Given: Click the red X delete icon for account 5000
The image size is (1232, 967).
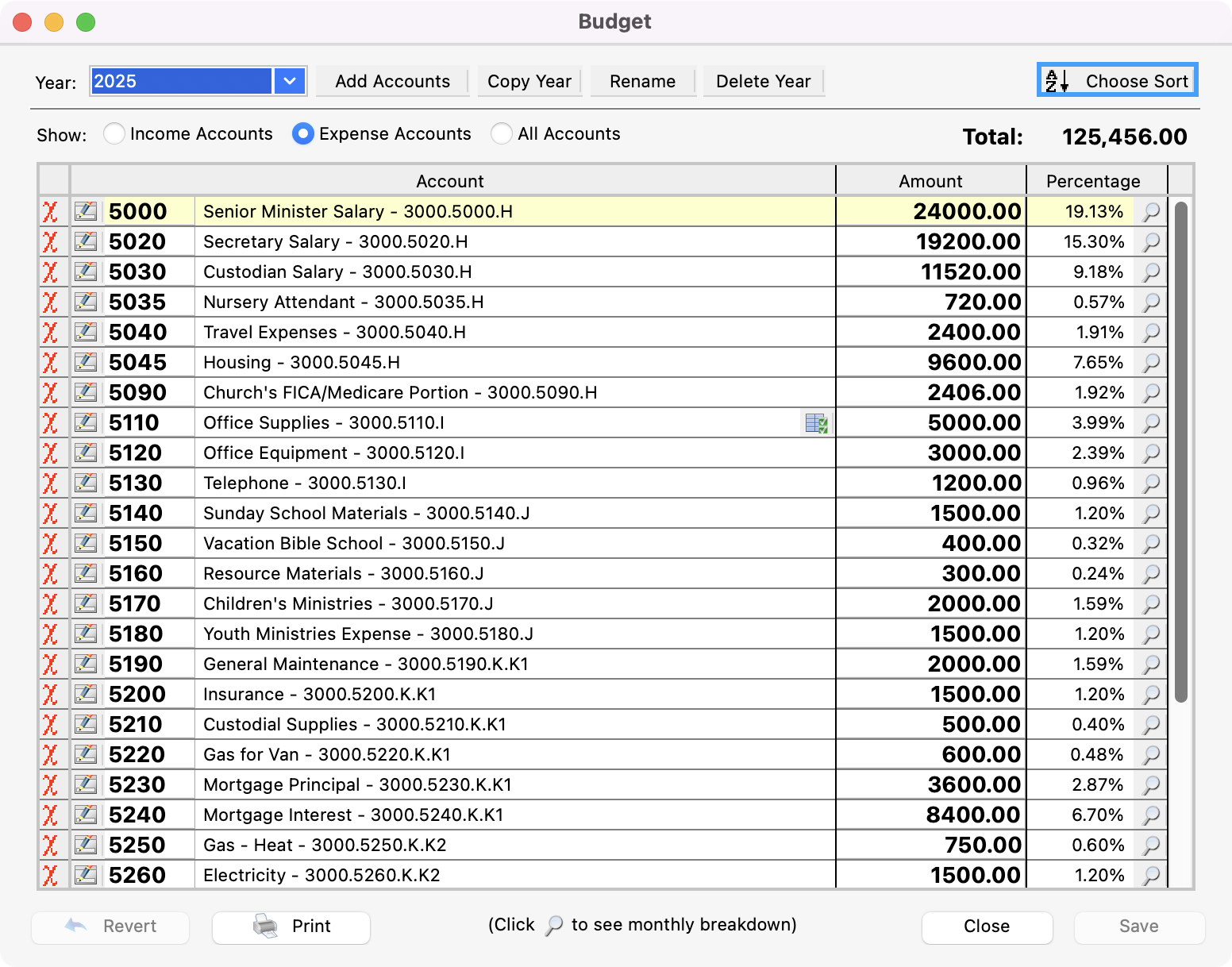Looking at the screenshot, I should click(50, 212).
